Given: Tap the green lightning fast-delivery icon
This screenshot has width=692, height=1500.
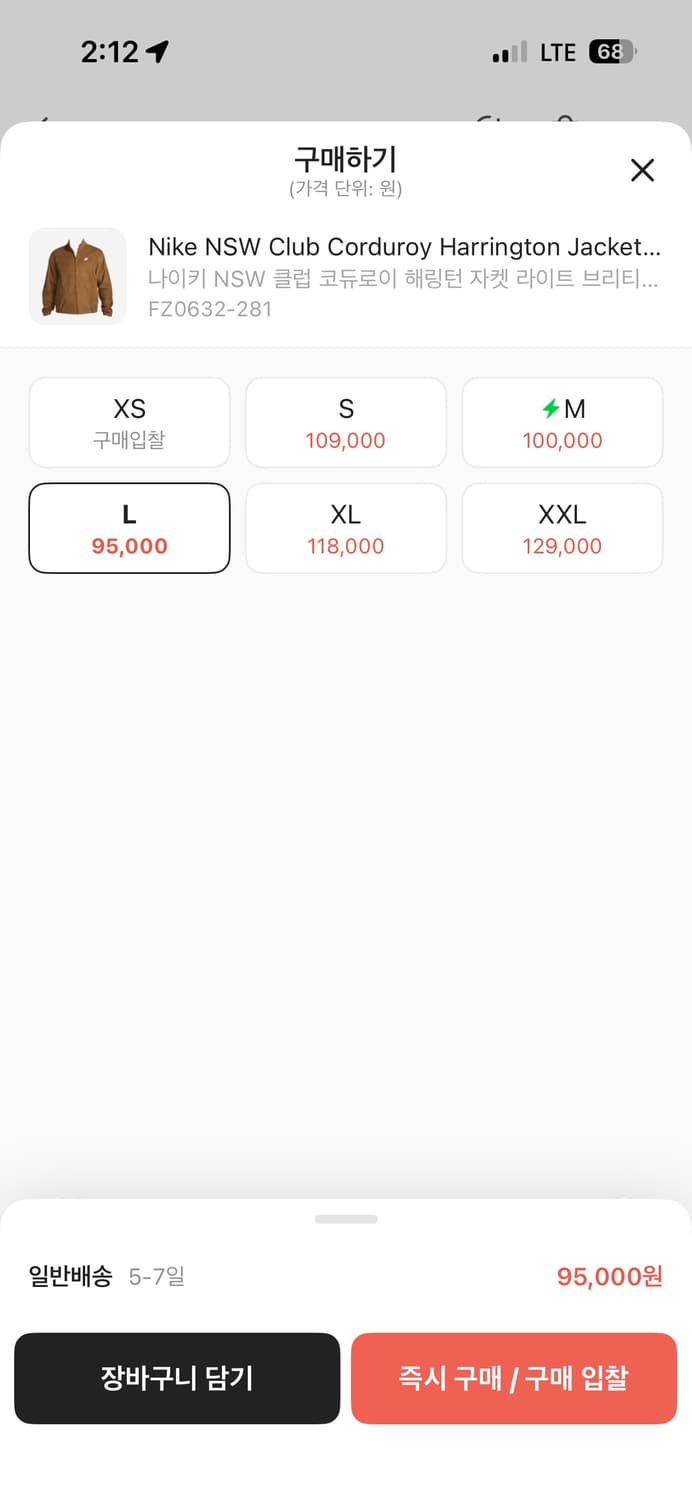Looking at the screenshot, I should (550, 408).
